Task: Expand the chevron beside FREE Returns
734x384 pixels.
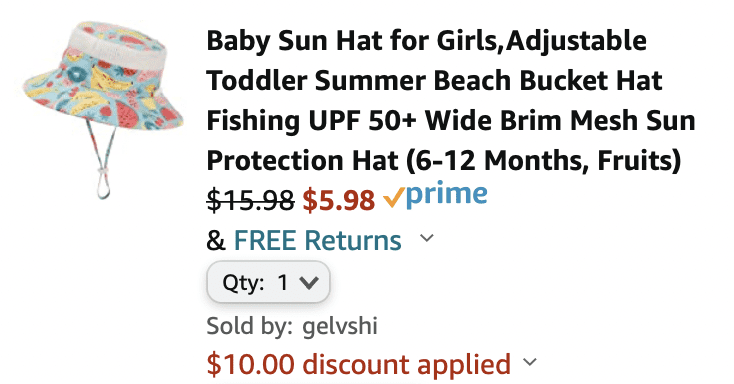Action: pos(427,238)
